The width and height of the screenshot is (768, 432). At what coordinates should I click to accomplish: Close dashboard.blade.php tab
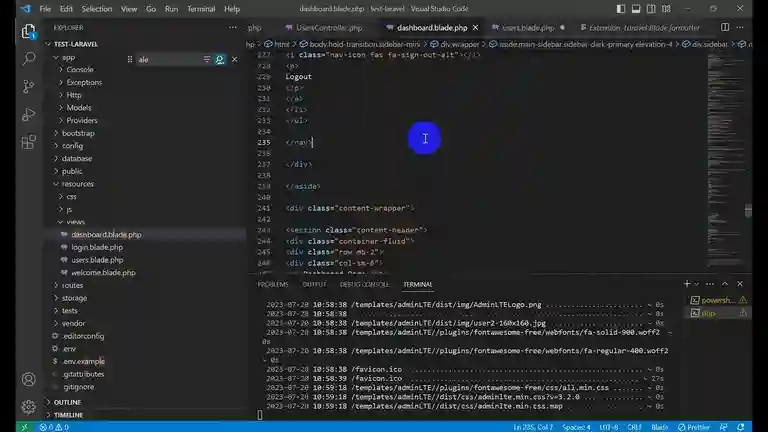[x=475, y=28]
